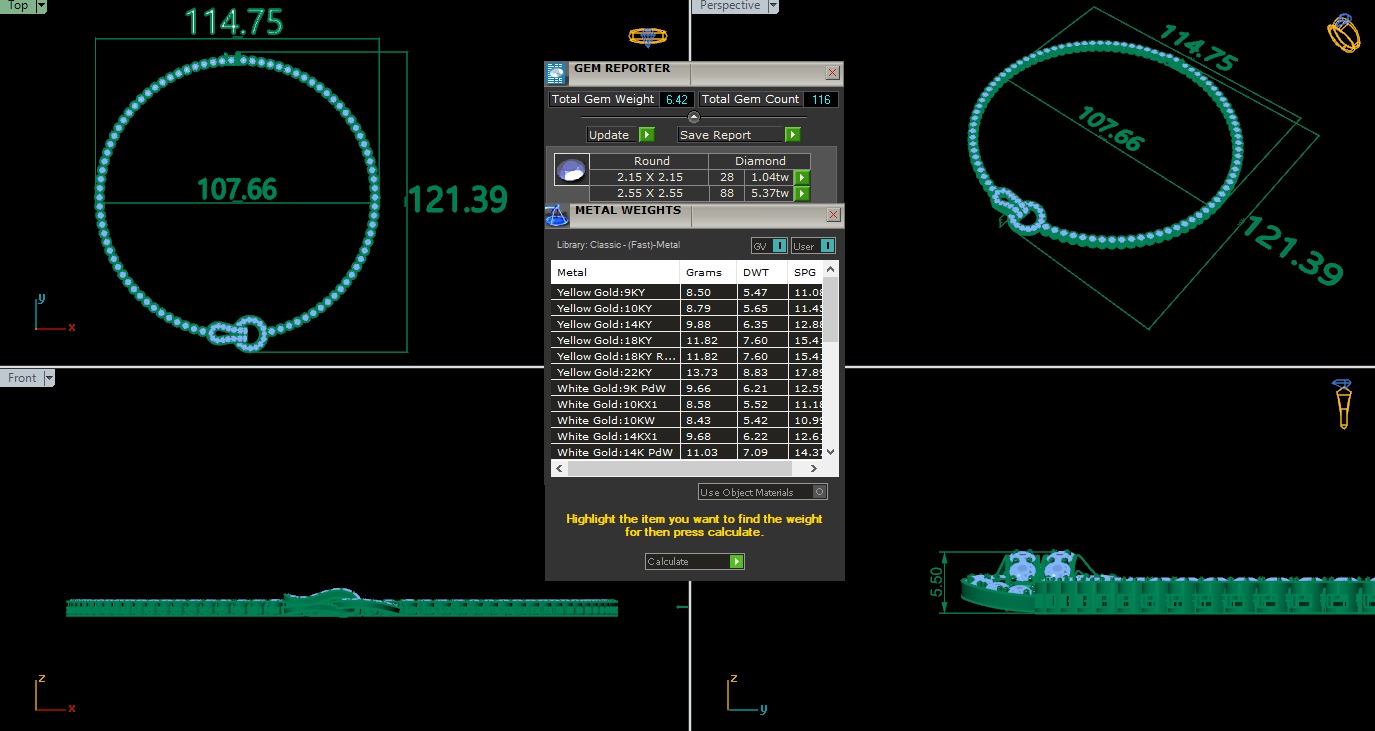Image resolution: width=1375 pixels, height=731 pixels.
Task: Select the White Gold:14KX1 row
Action: (x=688, y=436)
